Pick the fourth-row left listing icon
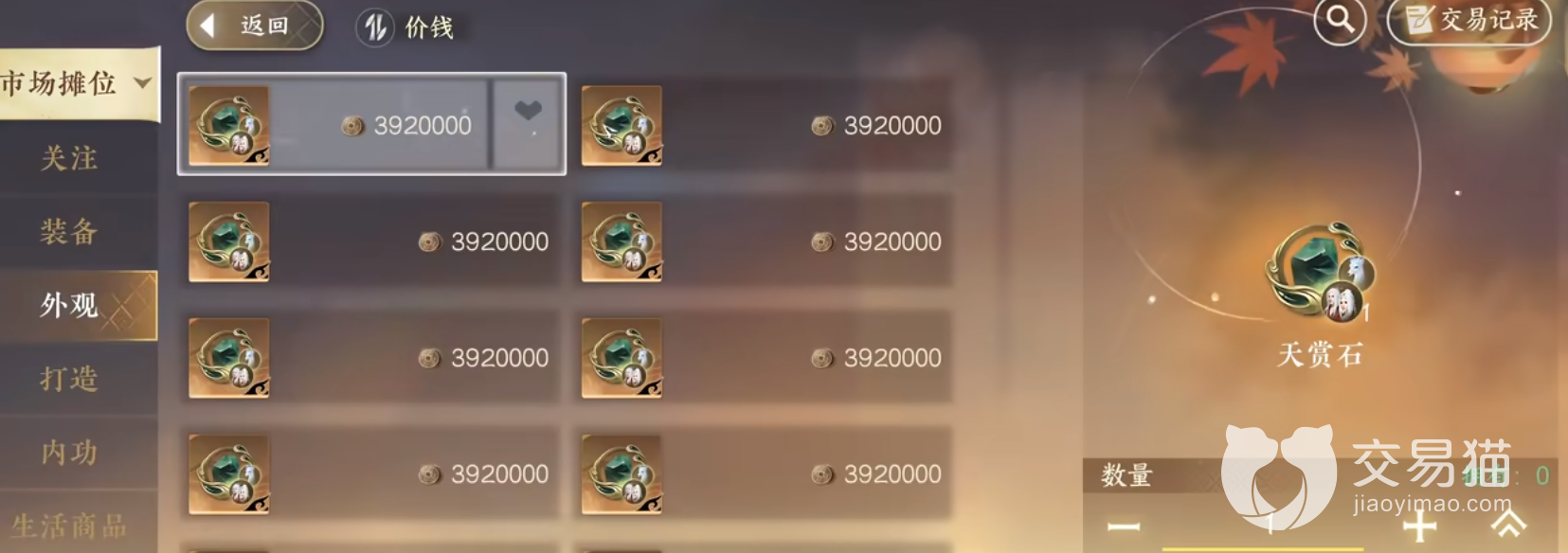The height and width of the screenshot is (553, 1568). [x=229, y=473]
